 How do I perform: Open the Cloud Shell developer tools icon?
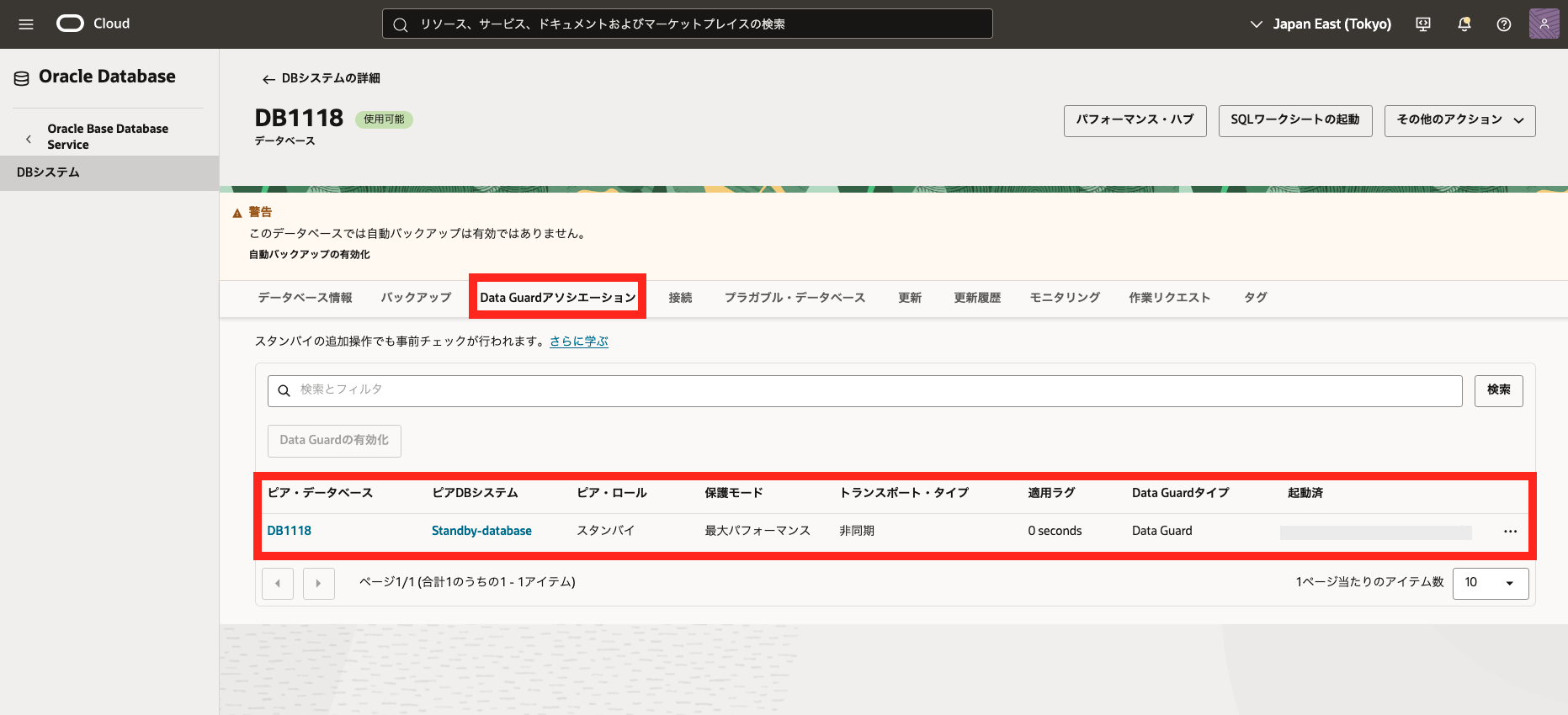click(x=1423, y=24)
